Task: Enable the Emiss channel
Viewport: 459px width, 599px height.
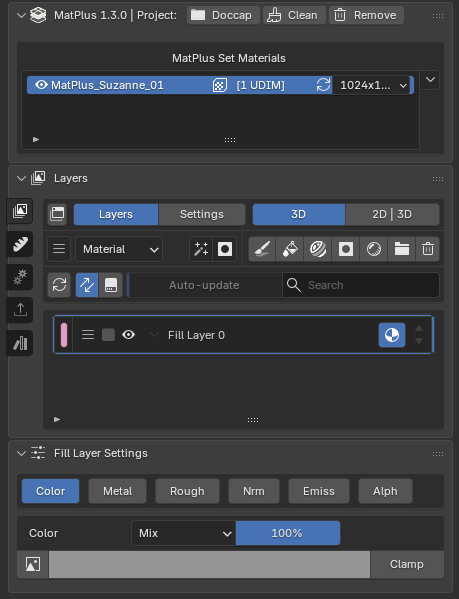Action: pos(319,491)
